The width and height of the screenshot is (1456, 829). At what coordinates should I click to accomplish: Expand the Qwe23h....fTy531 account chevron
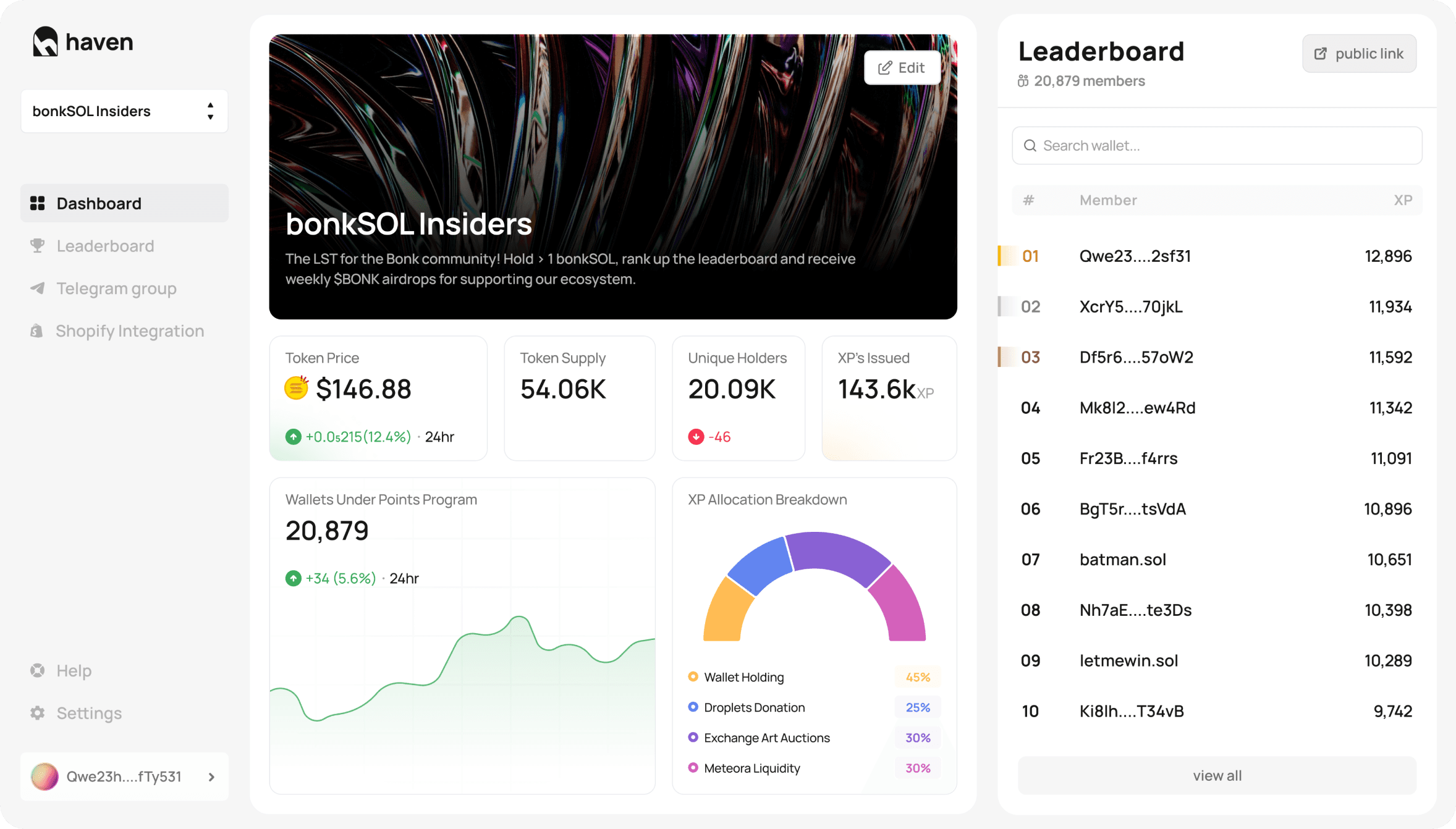(x=211, y=776)
